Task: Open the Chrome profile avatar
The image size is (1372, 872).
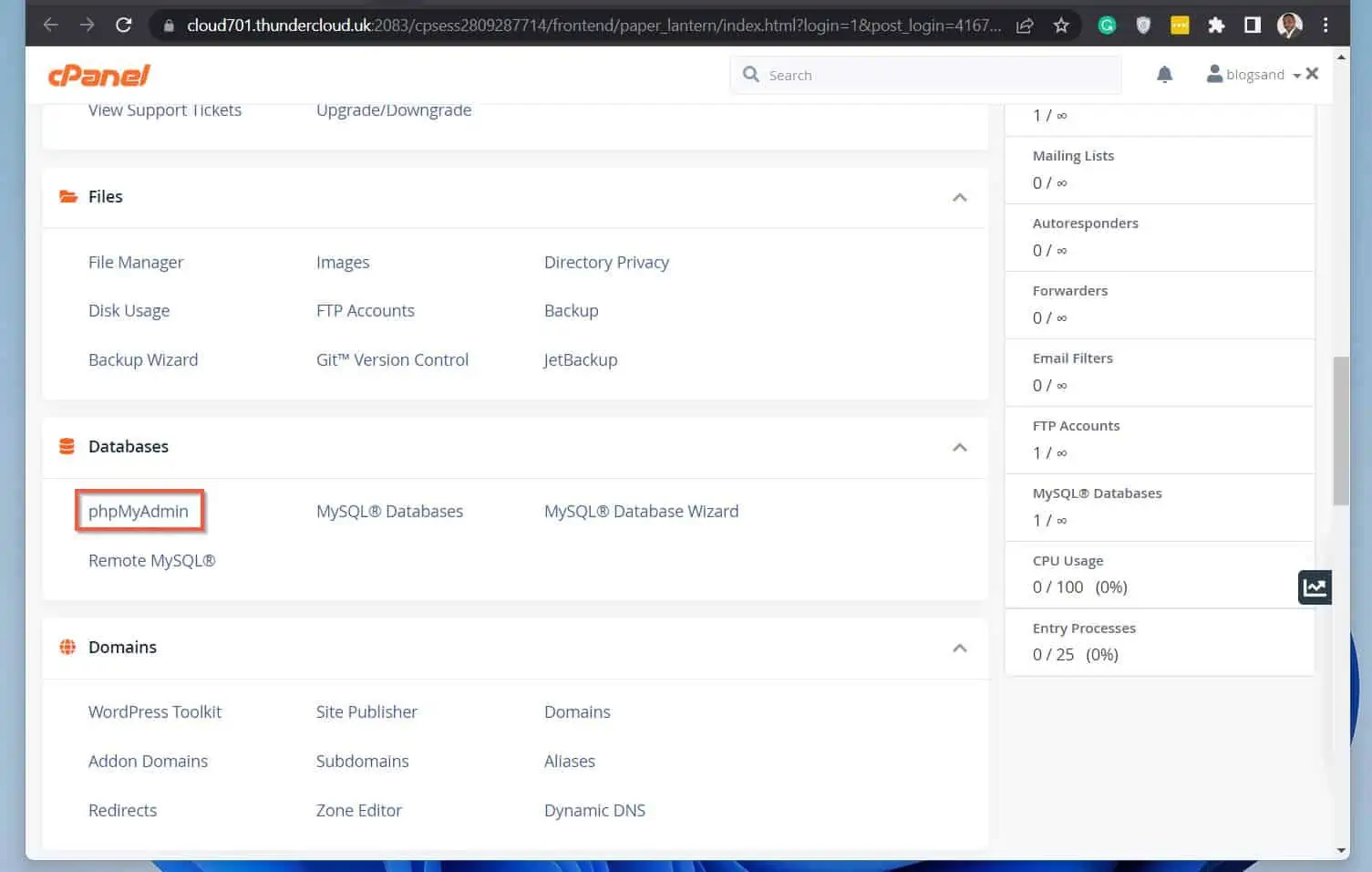Action: (1289, 26)
